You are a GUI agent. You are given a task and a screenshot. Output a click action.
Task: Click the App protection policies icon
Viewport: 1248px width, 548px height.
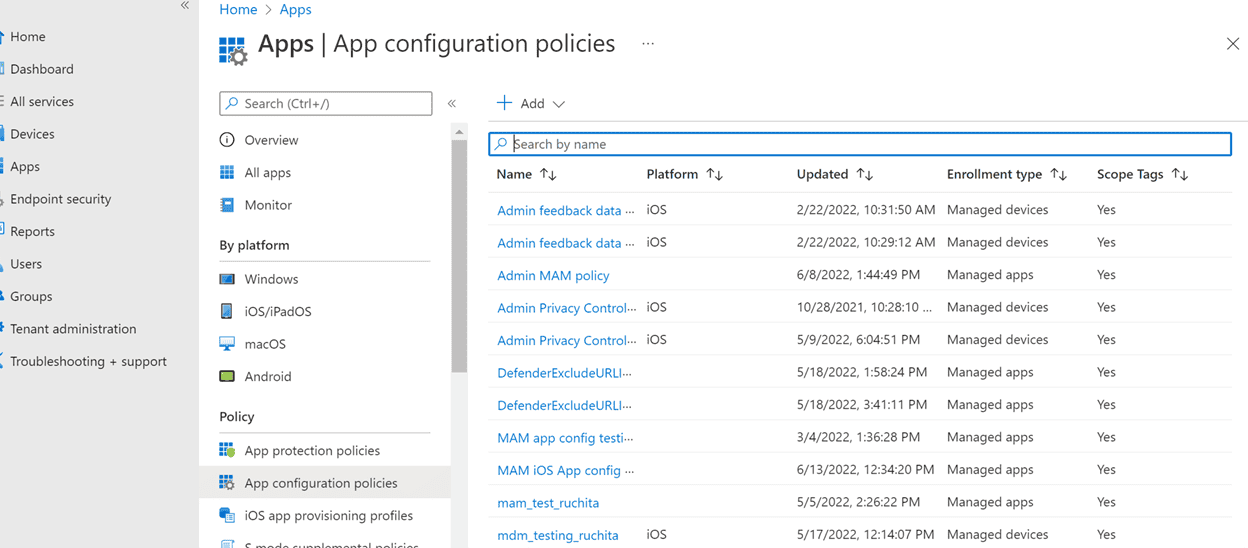(x=227, y=451)
